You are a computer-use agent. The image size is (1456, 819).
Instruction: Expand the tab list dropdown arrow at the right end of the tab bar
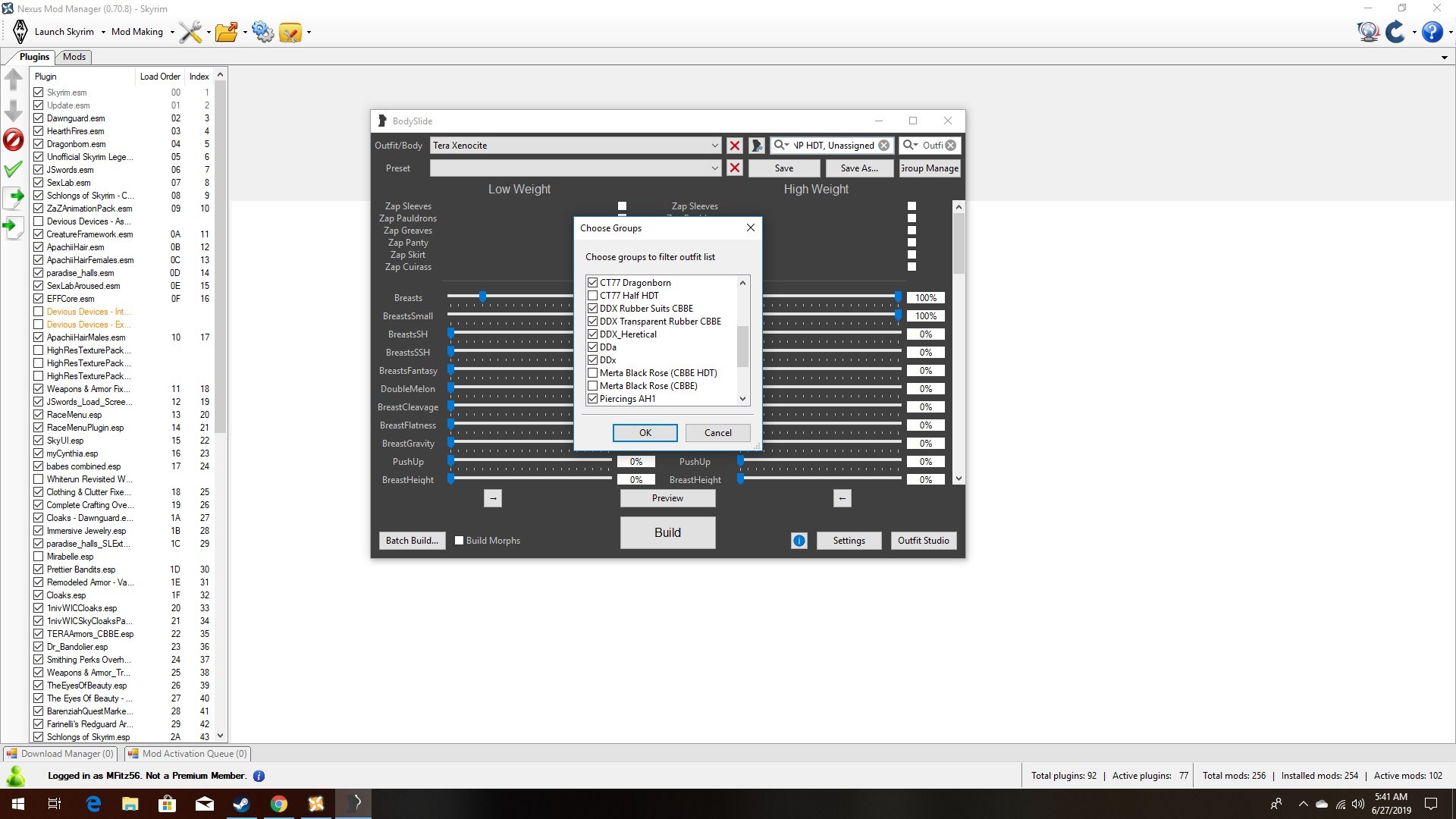(x=1444, y=58)
